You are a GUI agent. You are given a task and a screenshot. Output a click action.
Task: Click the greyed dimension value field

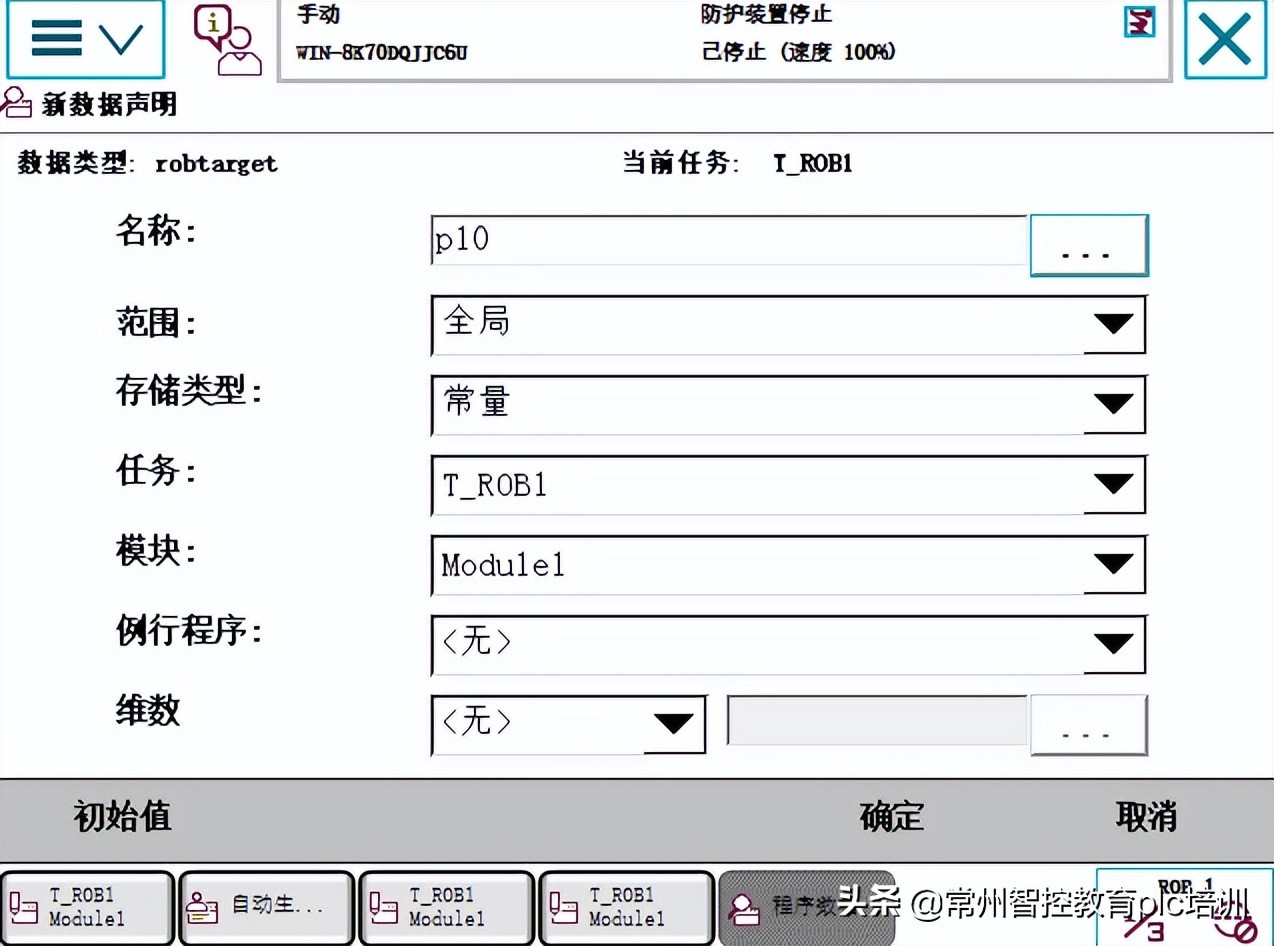[x=877, y=721]
